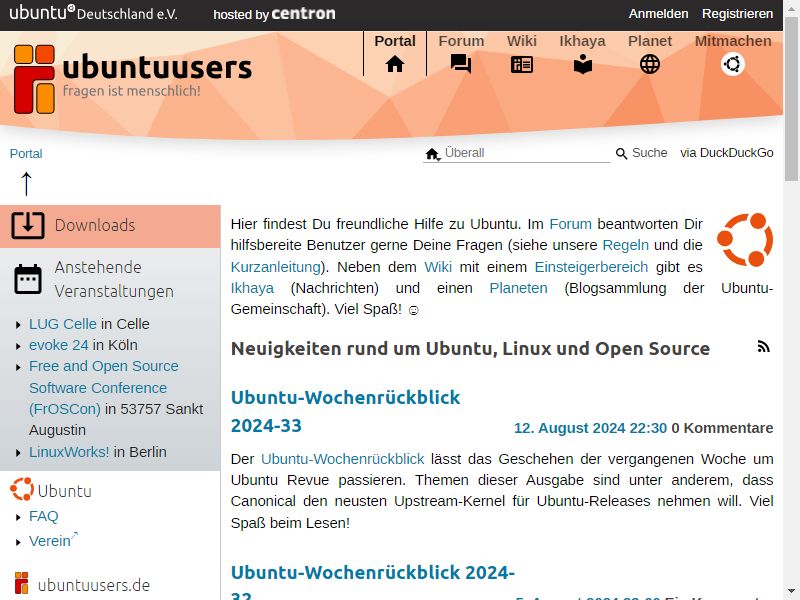This screenshot has width=800, height=600.
Task: Follow the Ikhaya link in intro text
Action: (252, 288)
